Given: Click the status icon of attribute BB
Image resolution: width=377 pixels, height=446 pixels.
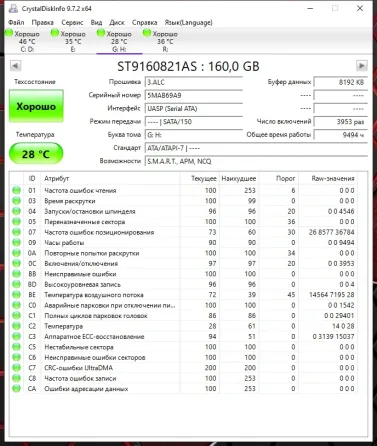Looking at the screenshot, I should click(x=16, y=274).
